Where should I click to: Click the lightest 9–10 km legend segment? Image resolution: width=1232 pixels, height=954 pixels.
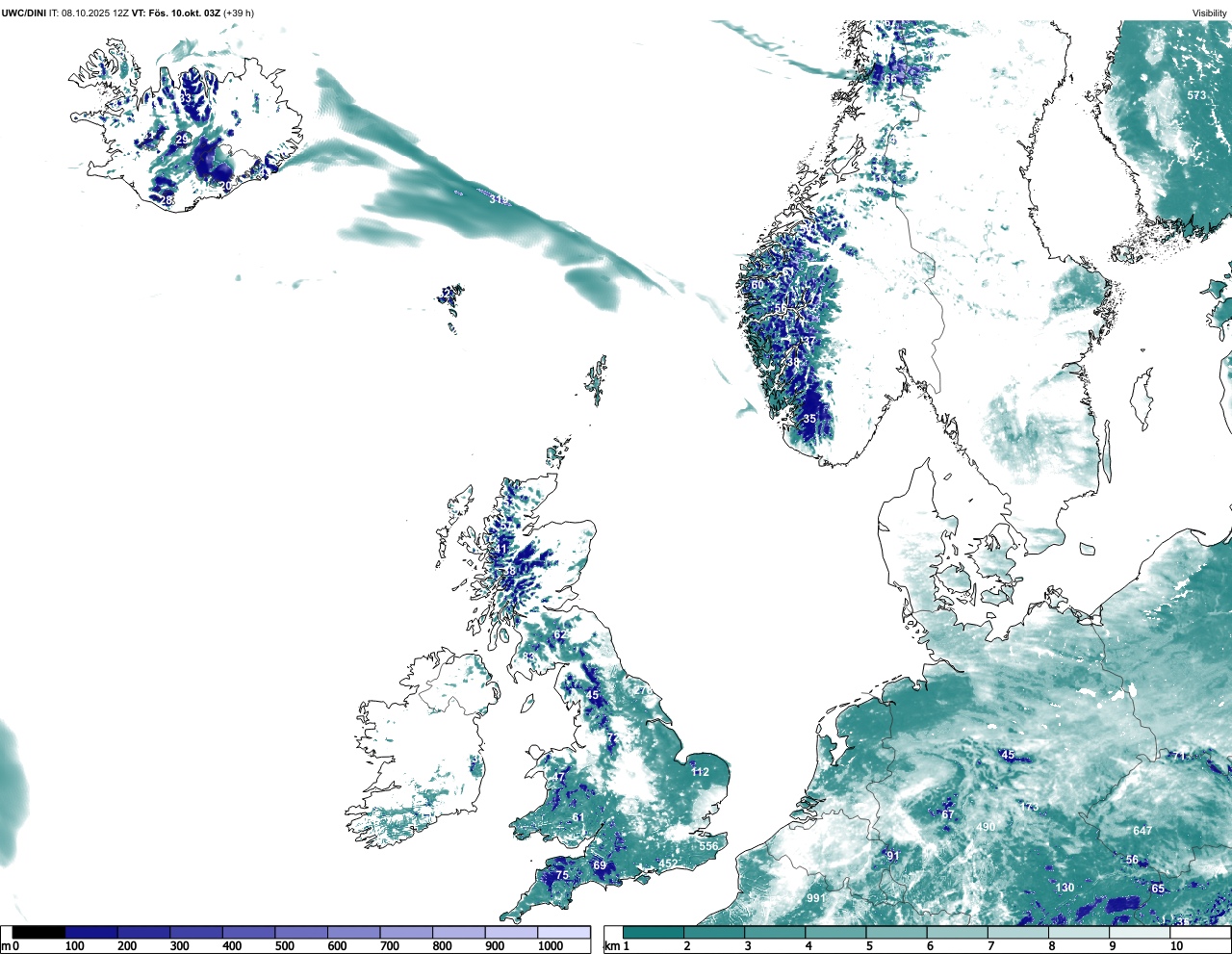coord(1141,932)
